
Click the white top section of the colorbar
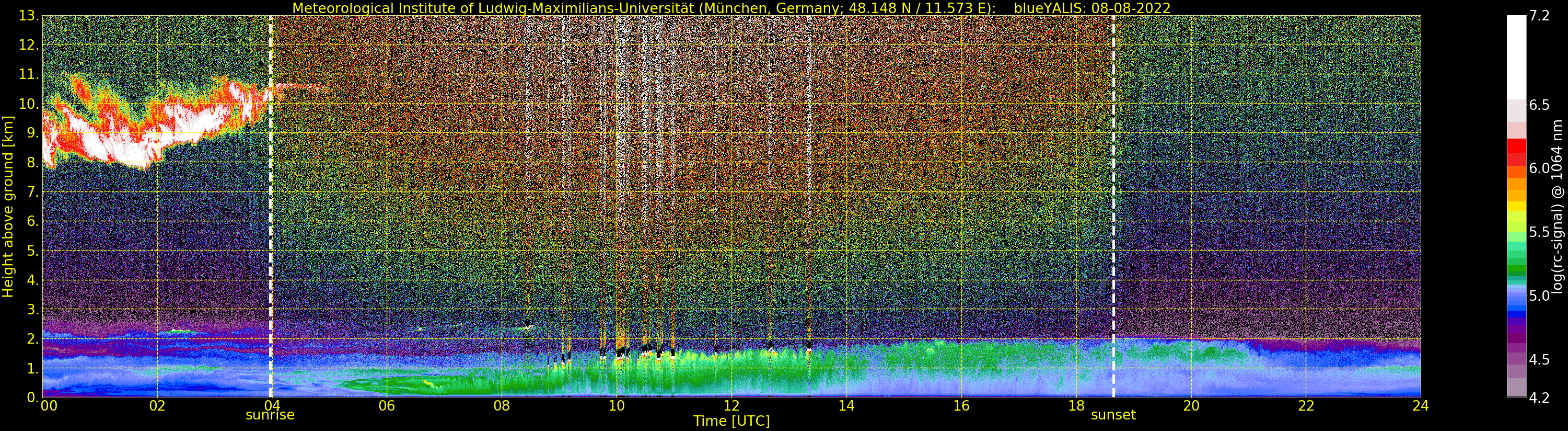[1516, 58]
